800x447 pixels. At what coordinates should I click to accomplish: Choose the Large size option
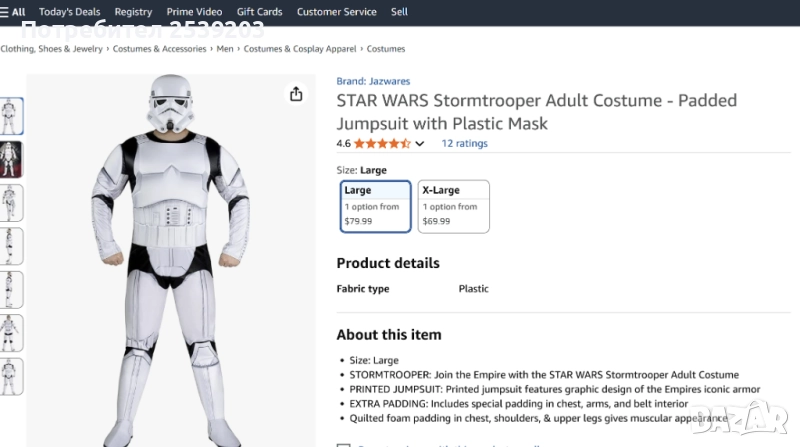click(x=375, y=205)
